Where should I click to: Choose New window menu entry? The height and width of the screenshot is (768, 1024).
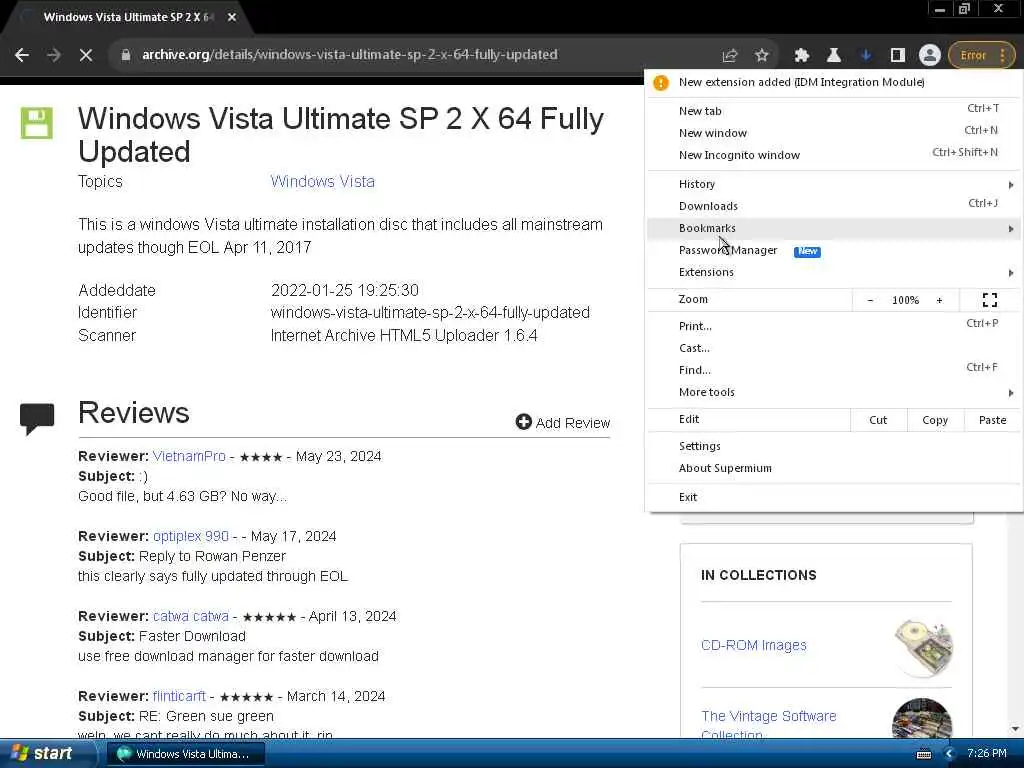pos(834,133)
